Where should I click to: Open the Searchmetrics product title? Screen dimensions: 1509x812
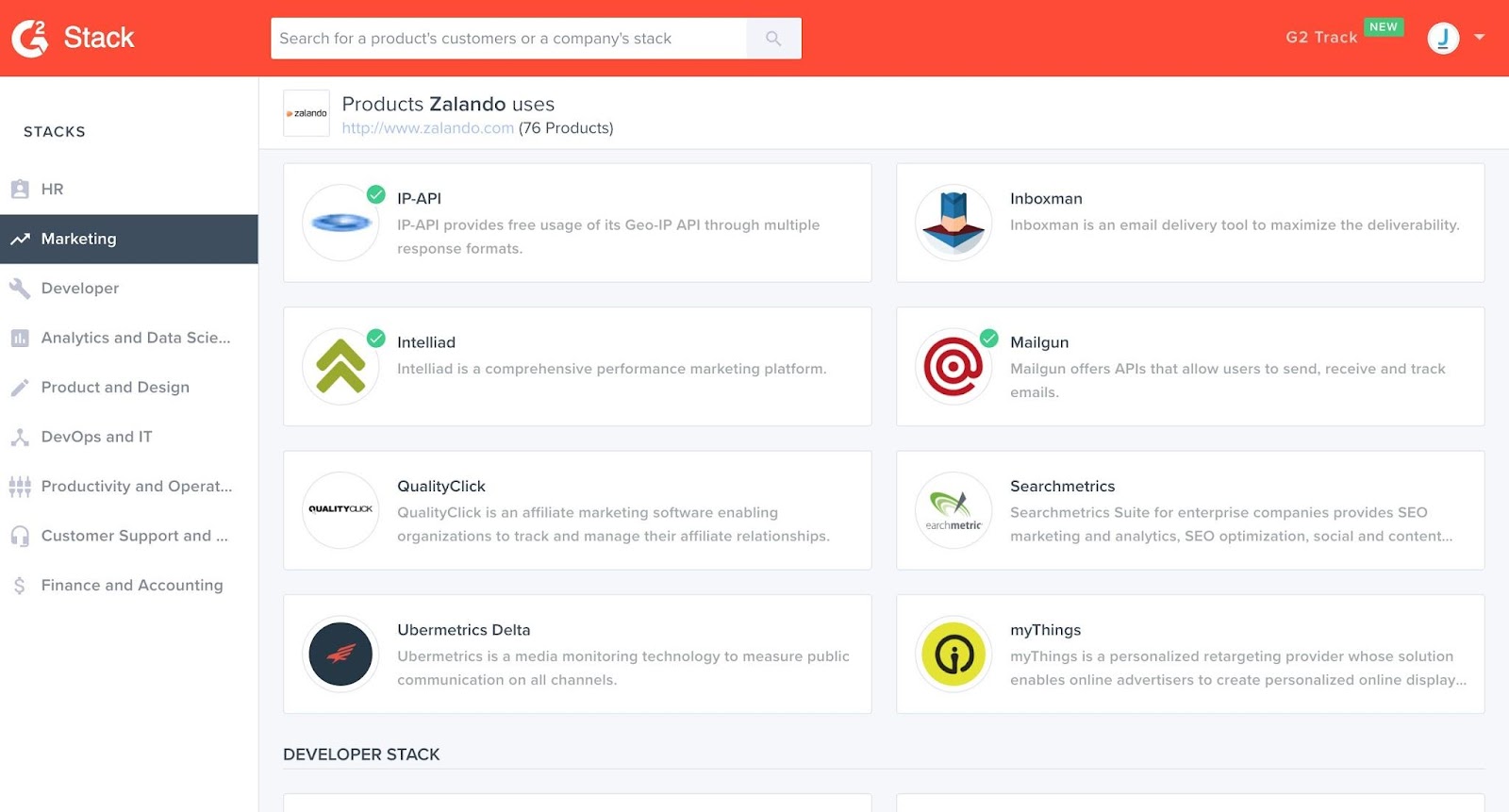(1063, 487)
